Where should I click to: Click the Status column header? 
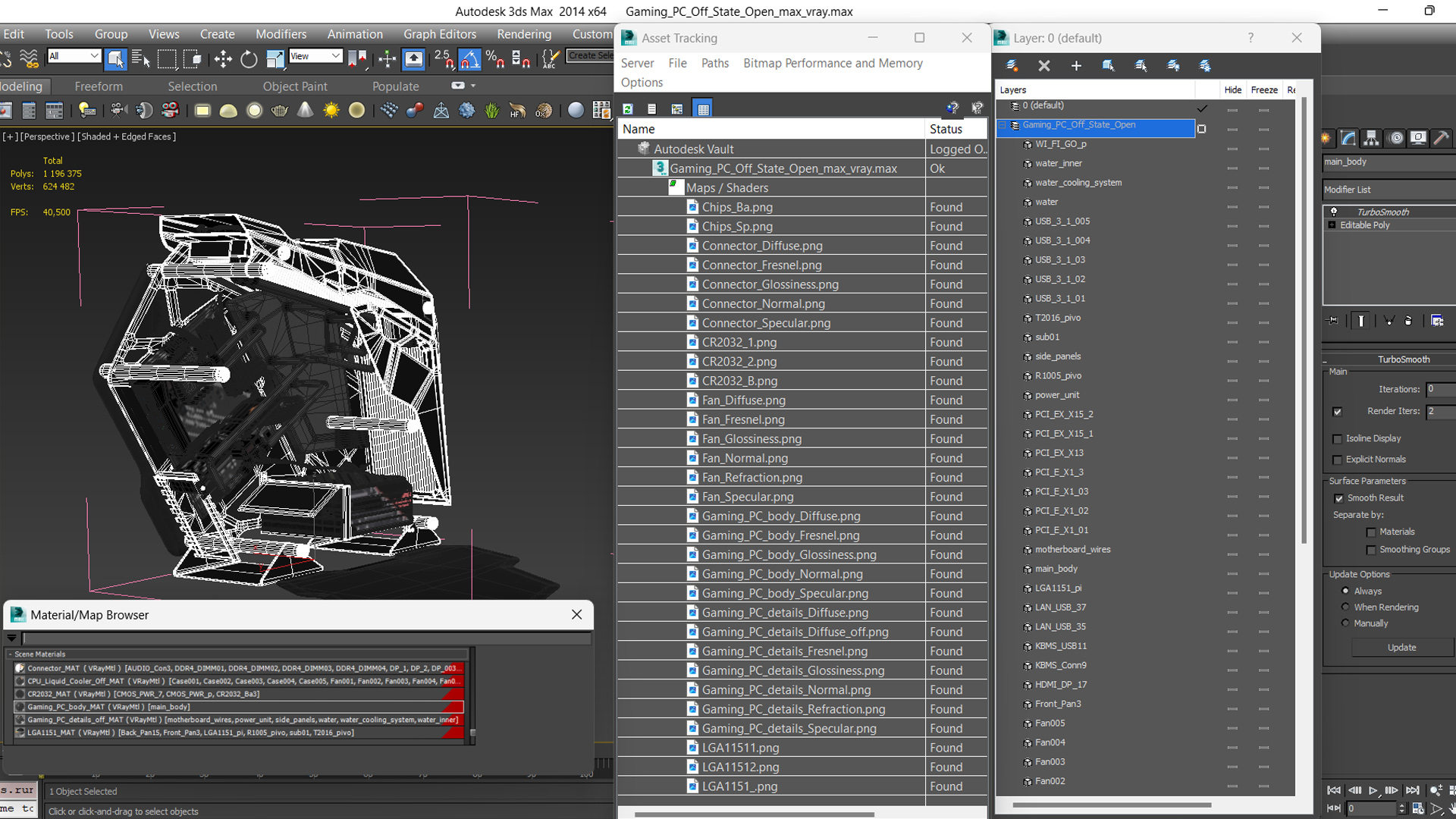pos(956,129)
